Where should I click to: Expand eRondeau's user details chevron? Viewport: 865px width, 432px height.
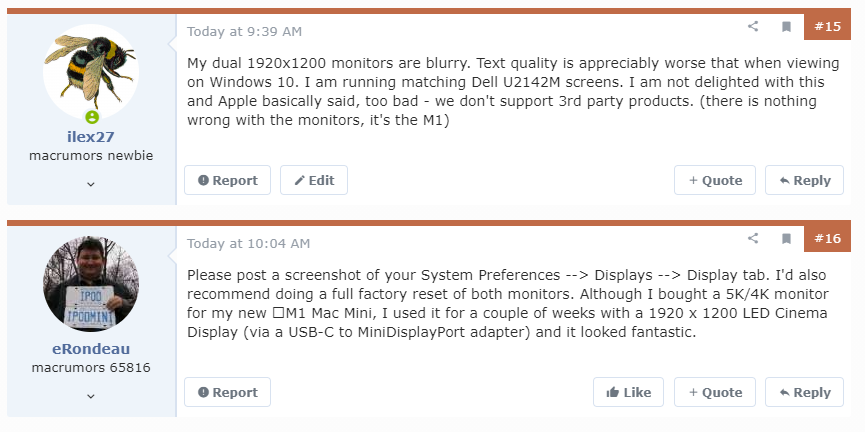click(x=91, y=396)
